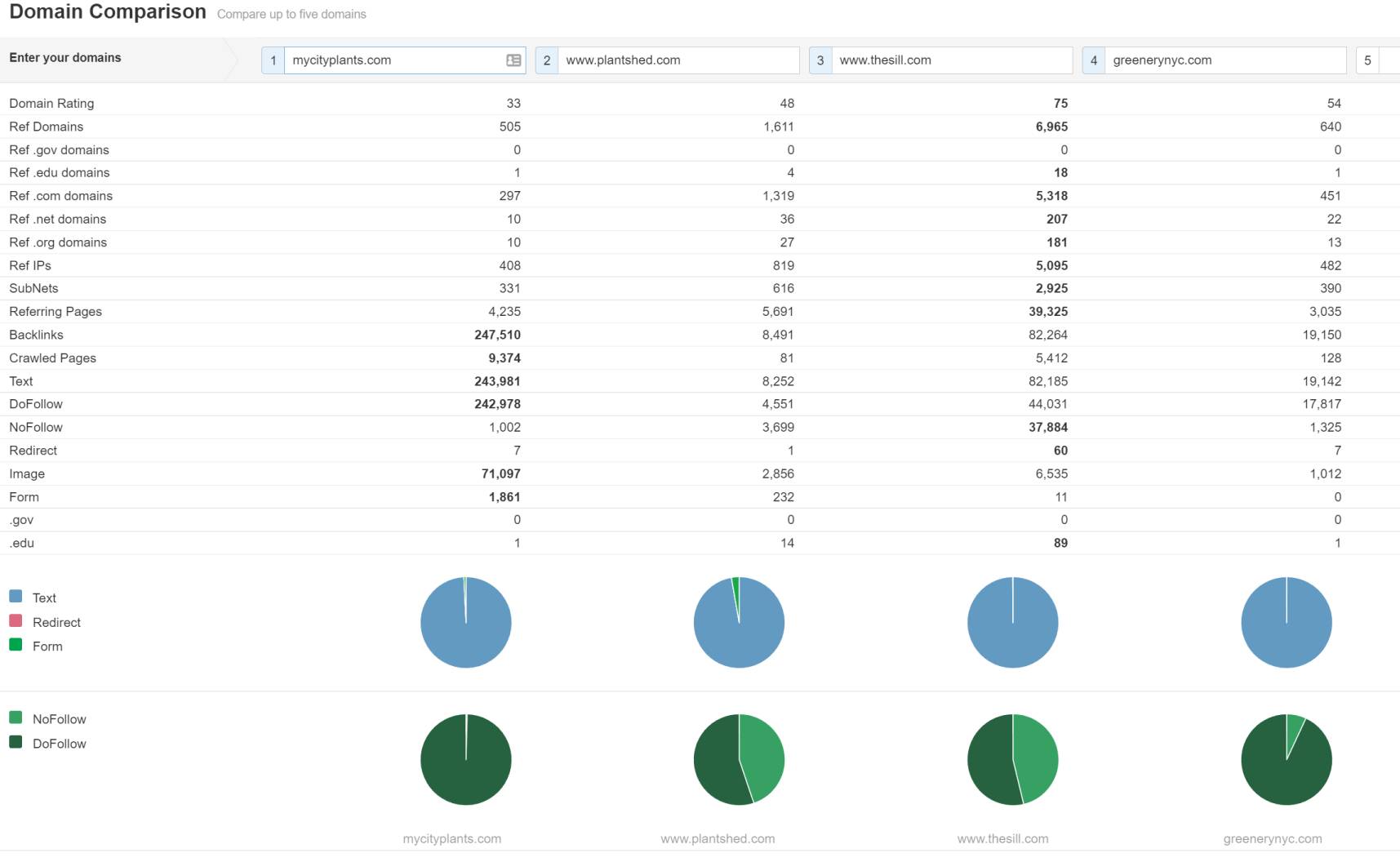Click the NoFollow row label in the table
Screen dimensions: 1400x862
point(36,427)
